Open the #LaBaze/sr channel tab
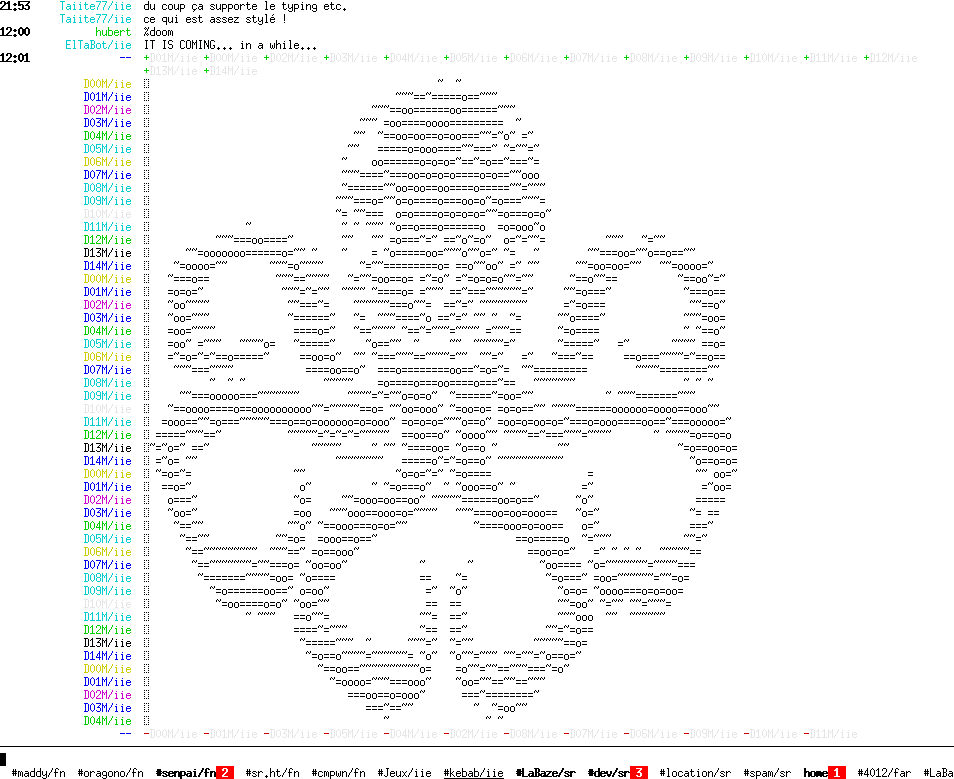The width and height of the screenshot is (954, 779). pos(545,773)
